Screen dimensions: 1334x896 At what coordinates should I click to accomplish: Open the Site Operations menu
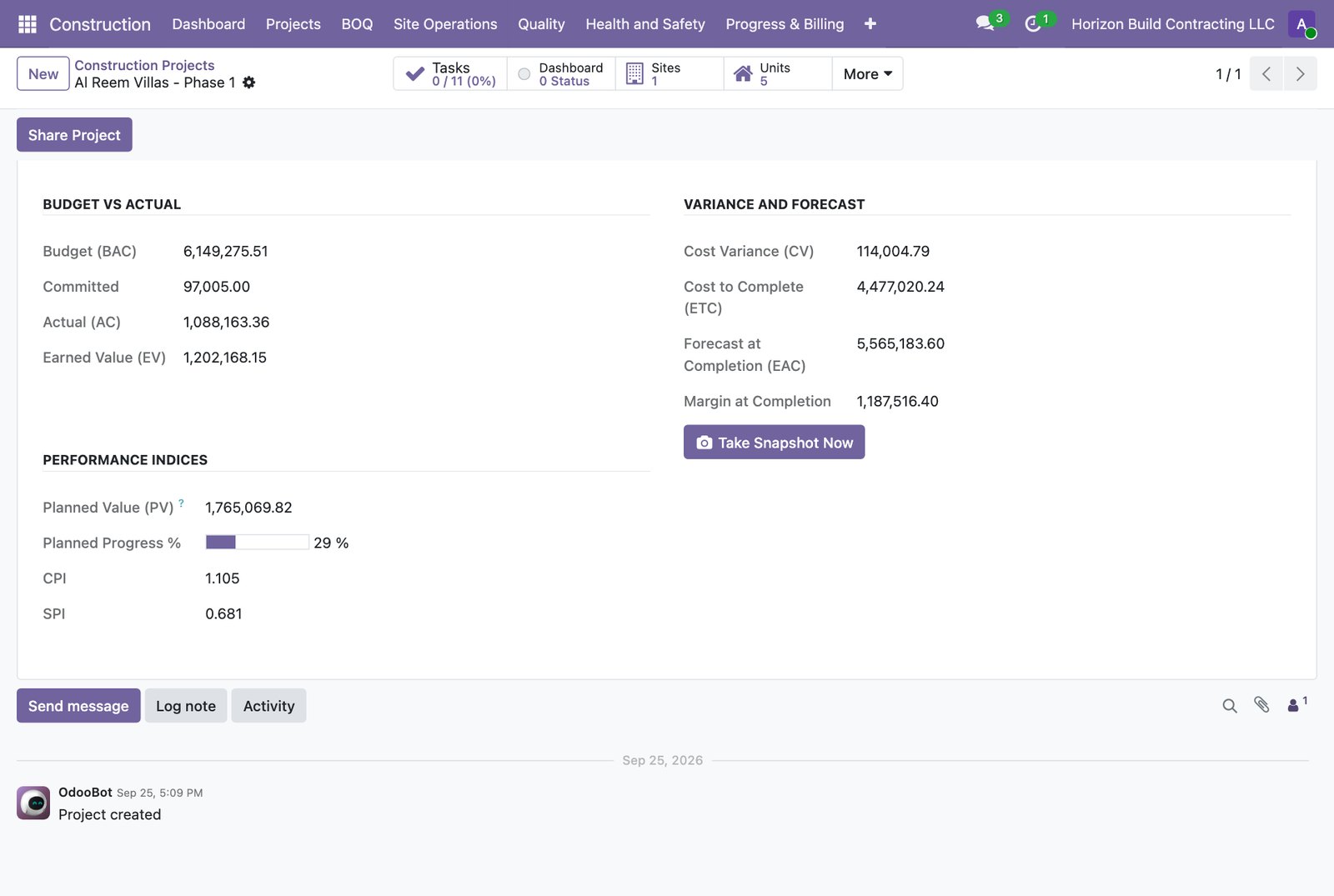click(x=445, y=24)
